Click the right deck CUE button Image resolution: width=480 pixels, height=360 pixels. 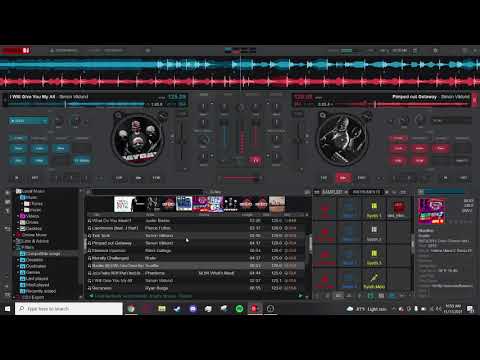tap(324, 178)
